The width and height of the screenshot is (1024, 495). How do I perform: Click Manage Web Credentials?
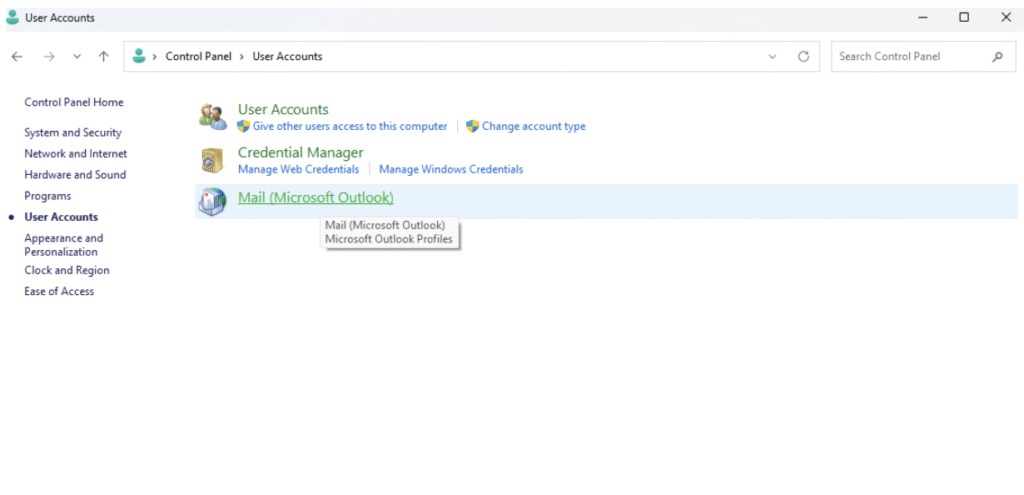pos(298,169)
